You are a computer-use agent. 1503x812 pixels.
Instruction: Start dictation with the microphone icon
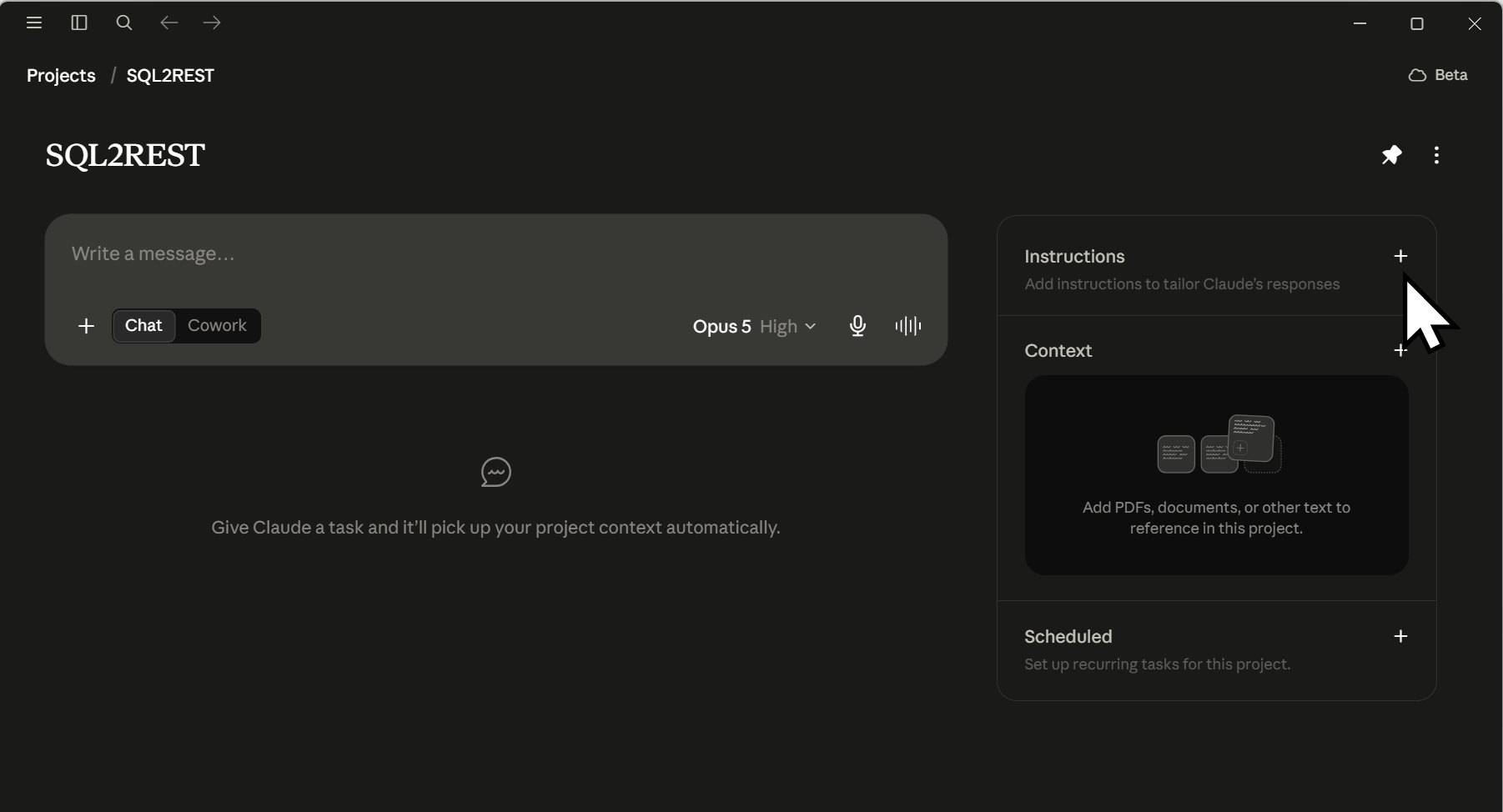coord(857,326)
